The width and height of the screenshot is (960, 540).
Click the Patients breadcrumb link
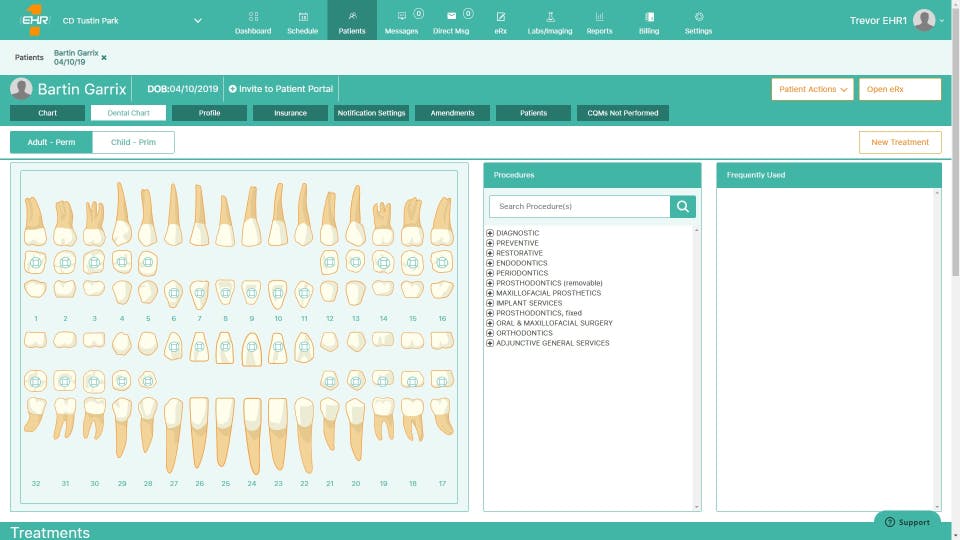click(x=29, y=58)
